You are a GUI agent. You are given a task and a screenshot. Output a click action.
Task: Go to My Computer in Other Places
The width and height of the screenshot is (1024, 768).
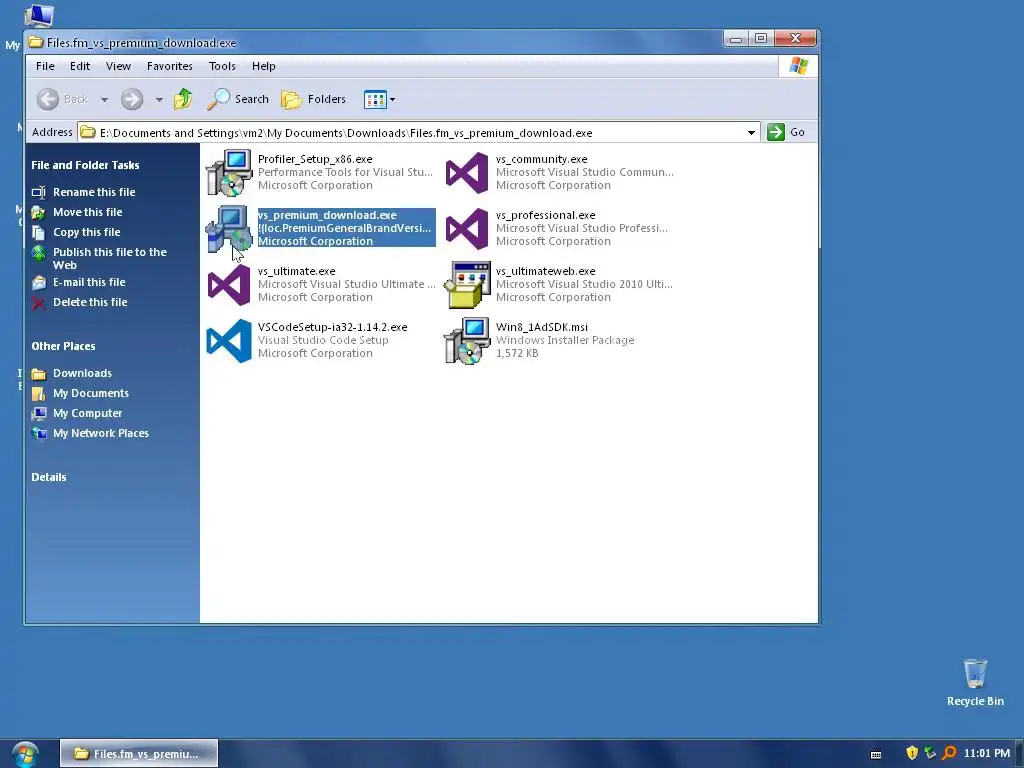[x=88, y=413]
